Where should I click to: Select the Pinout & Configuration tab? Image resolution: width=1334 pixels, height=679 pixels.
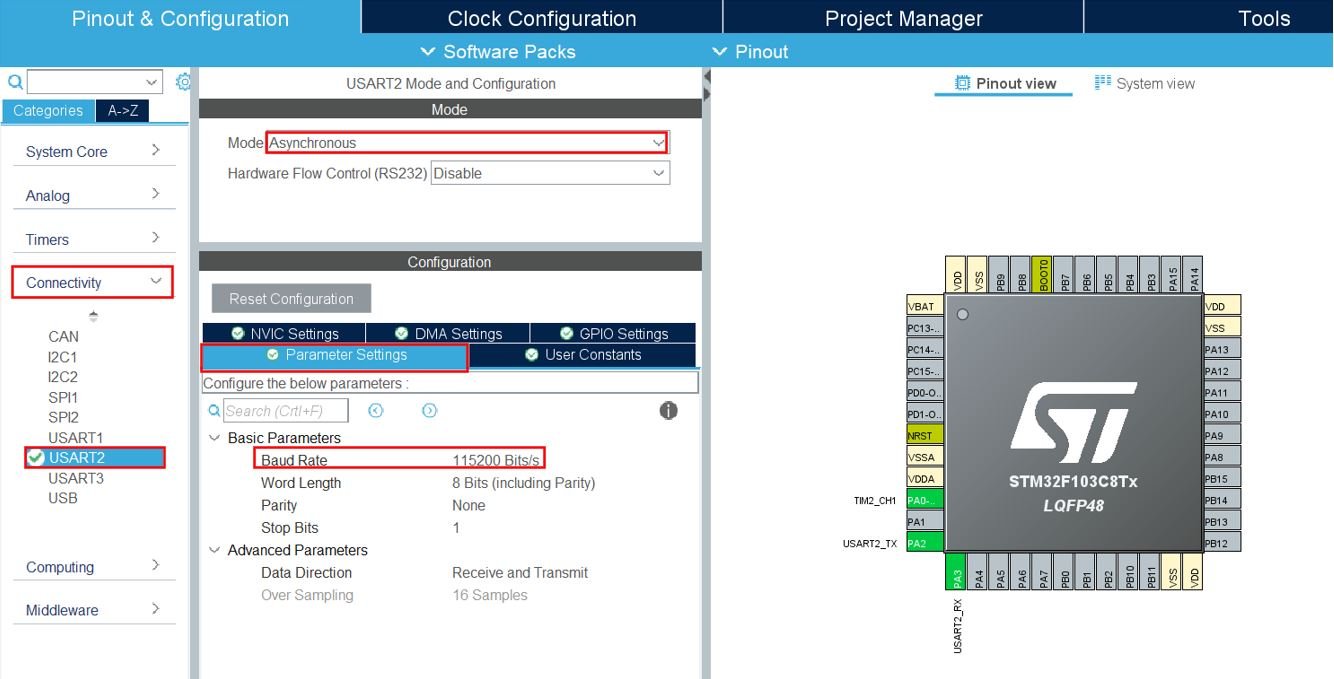(180, 18)
